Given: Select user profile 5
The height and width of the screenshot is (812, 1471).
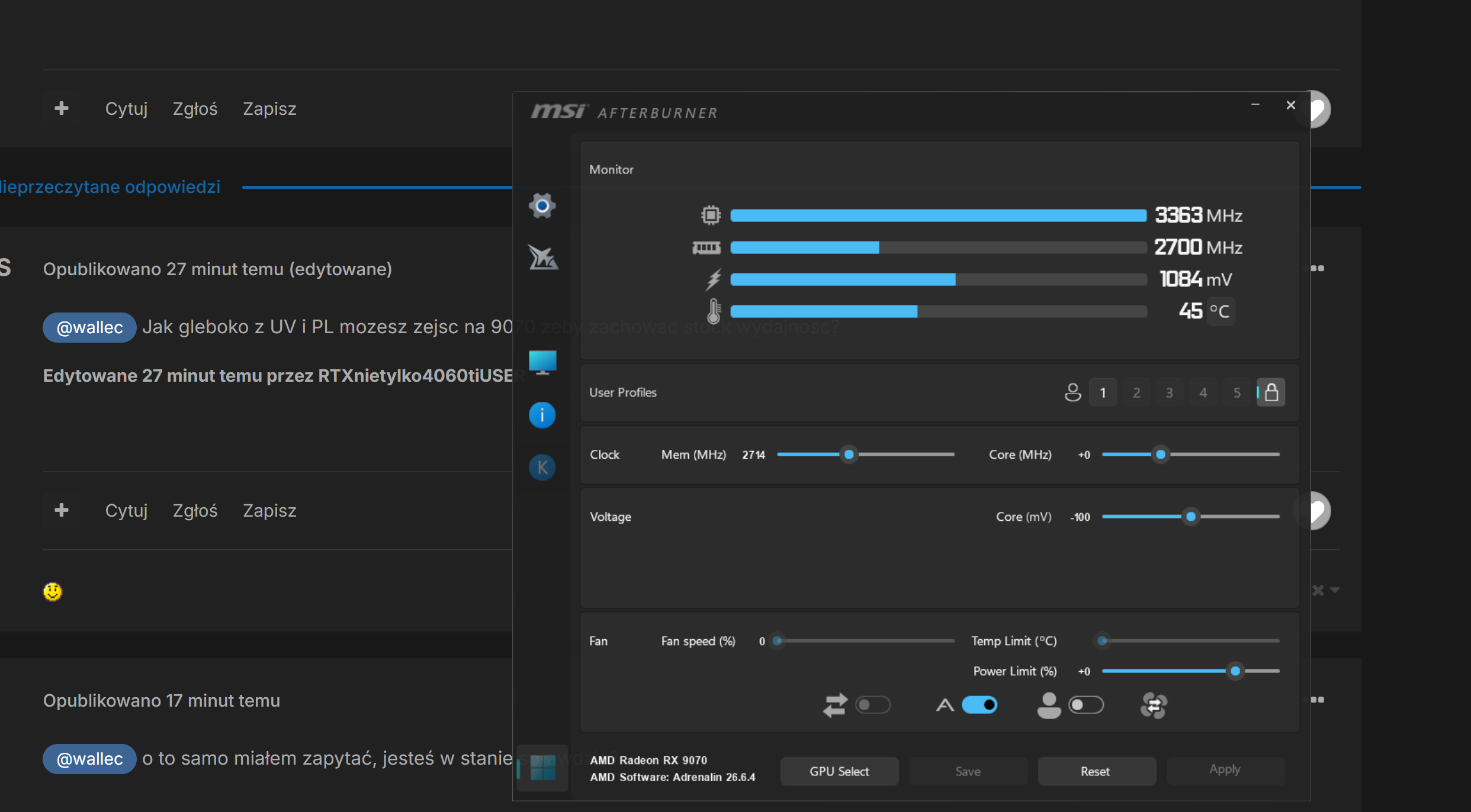Looking at the screenshot, I should point(1237,392).
